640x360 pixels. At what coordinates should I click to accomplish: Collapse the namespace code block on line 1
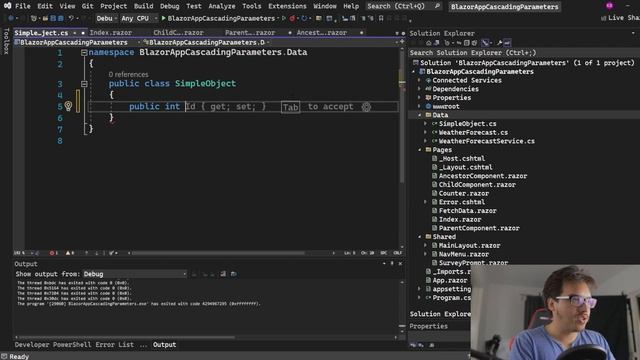click(x=84, y=53)
